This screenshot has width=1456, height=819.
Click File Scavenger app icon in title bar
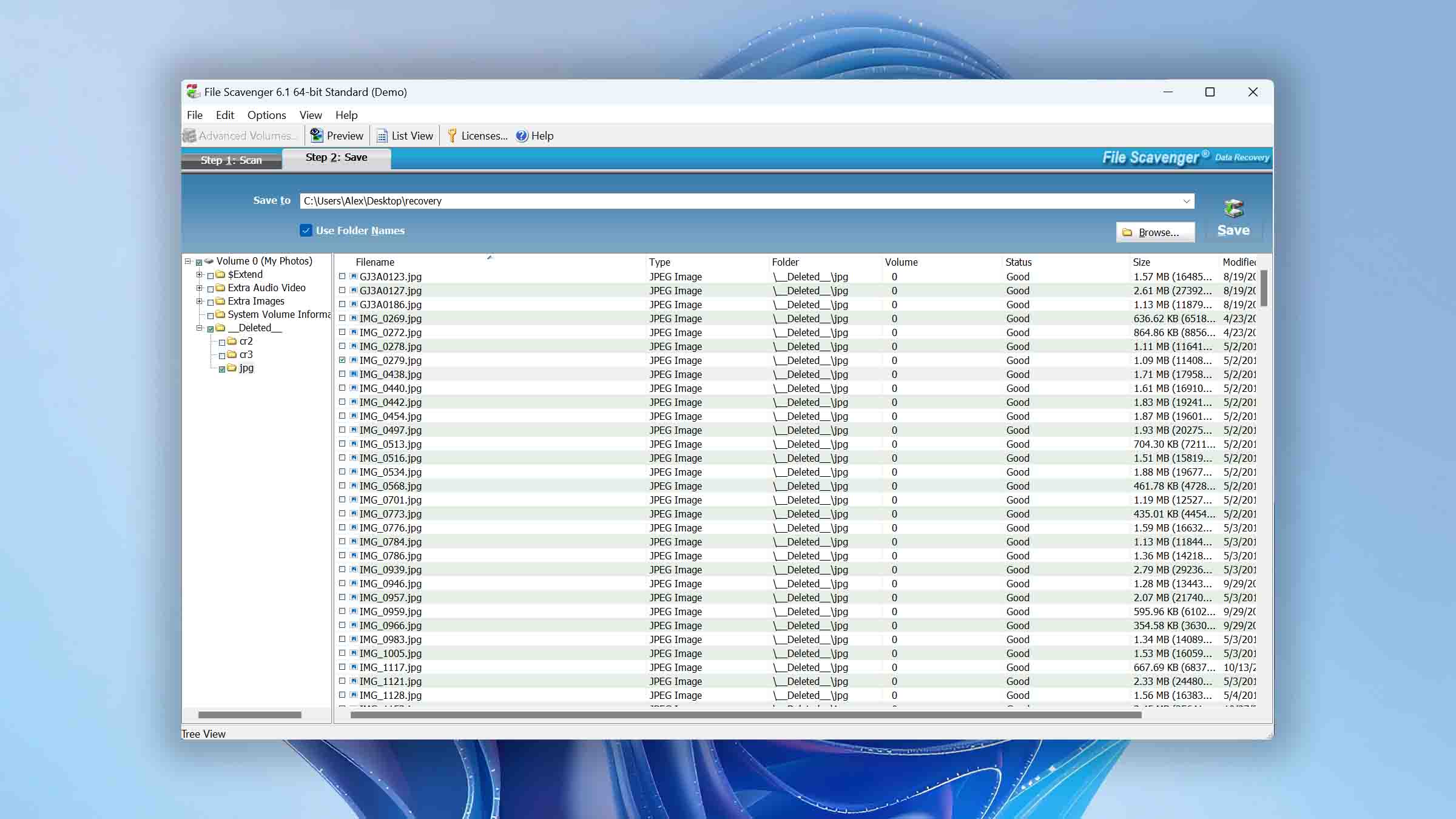pyautogui.click(x=193, y=92)
